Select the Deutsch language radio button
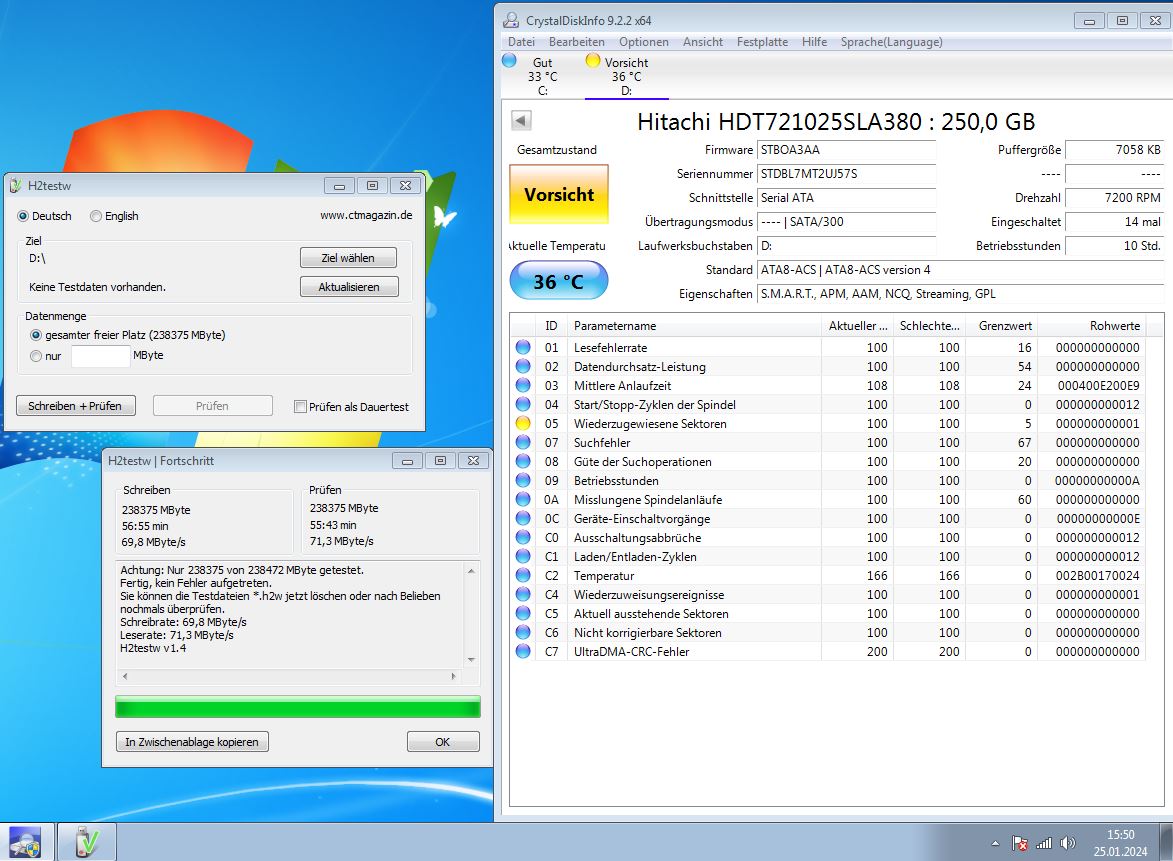Image resolution: width=1173 pixels, height=861 pixels. (x=23, y=215)
